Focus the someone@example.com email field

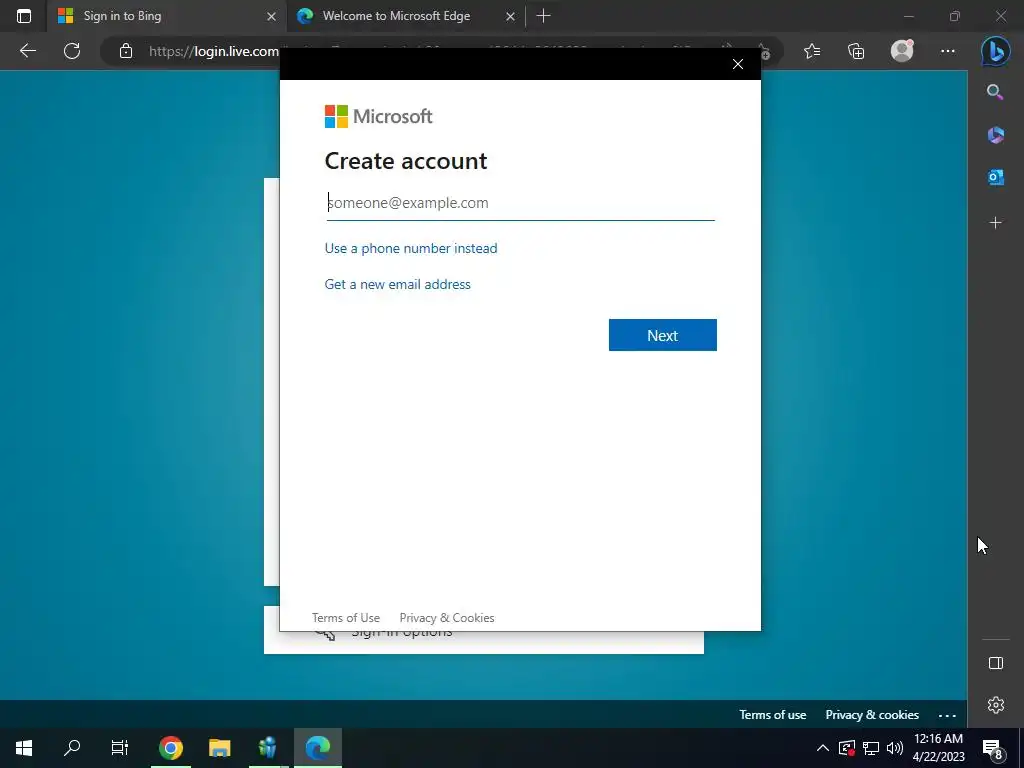pos(520,203)
